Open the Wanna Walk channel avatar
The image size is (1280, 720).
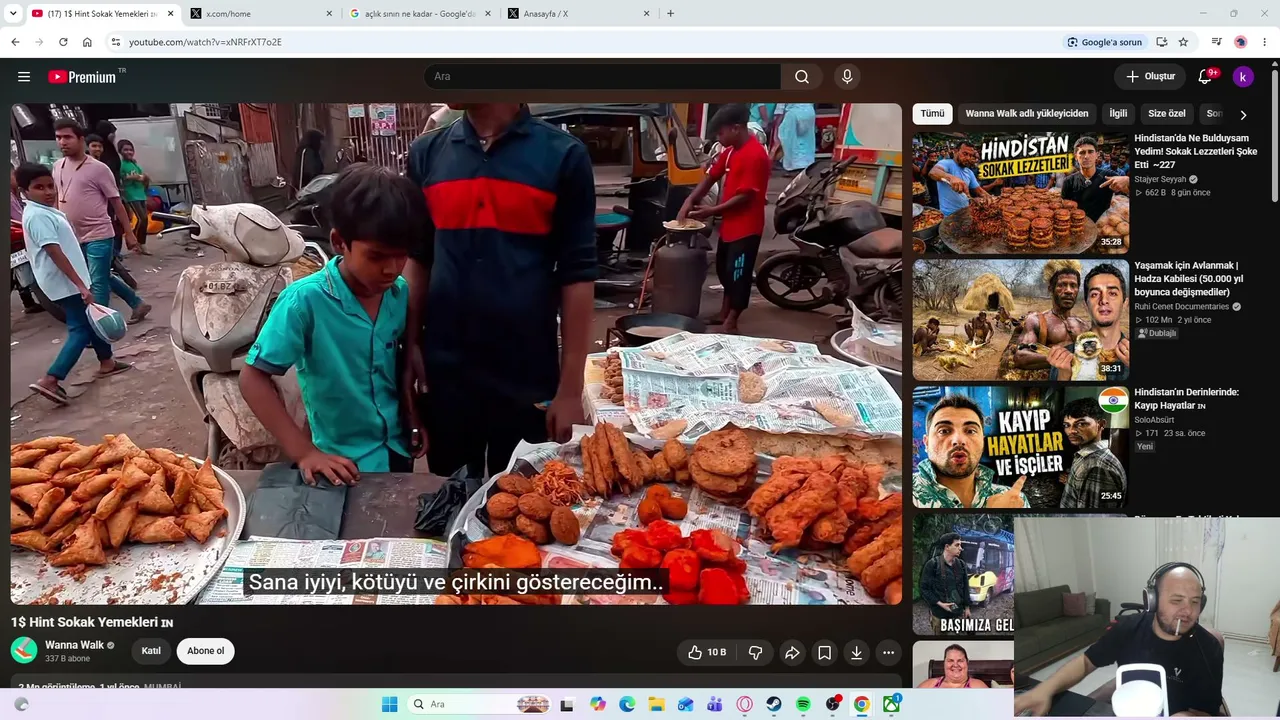24,651
